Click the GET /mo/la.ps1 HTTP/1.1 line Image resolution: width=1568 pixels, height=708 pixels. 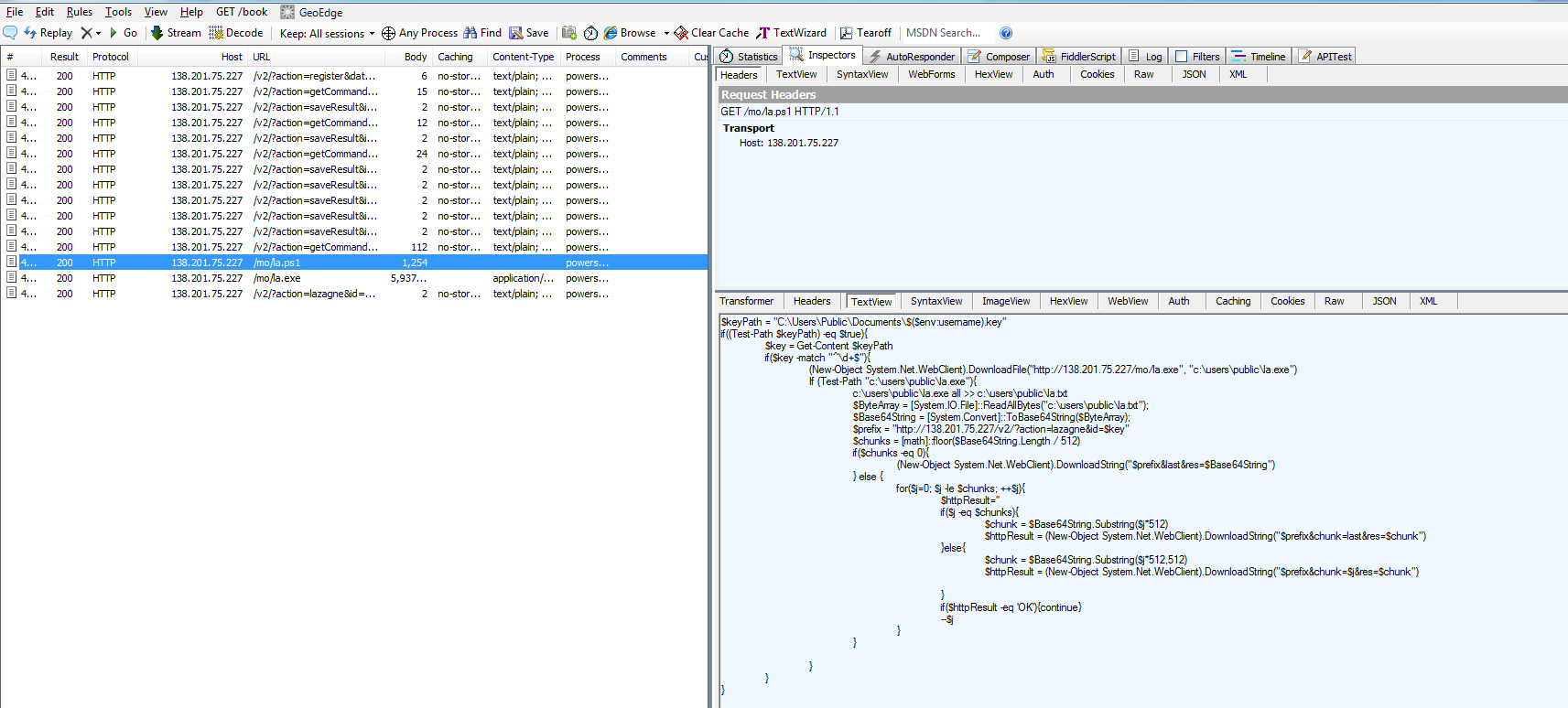780,112
